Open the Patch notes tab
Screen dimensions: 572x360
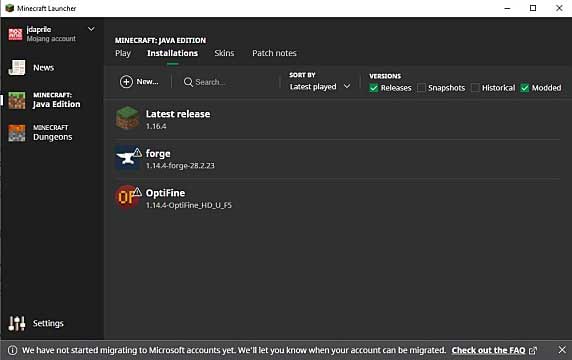[x=274, y=53]
